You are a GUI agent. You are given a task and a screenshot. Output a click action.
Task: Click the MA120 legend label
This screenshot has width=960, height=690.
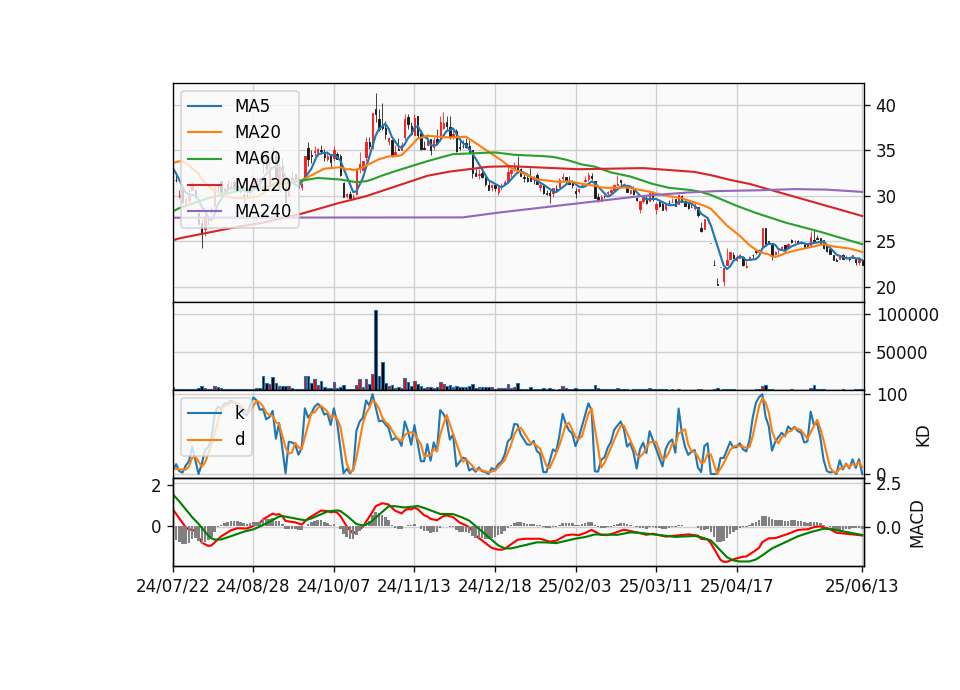(x=263, y=185)
